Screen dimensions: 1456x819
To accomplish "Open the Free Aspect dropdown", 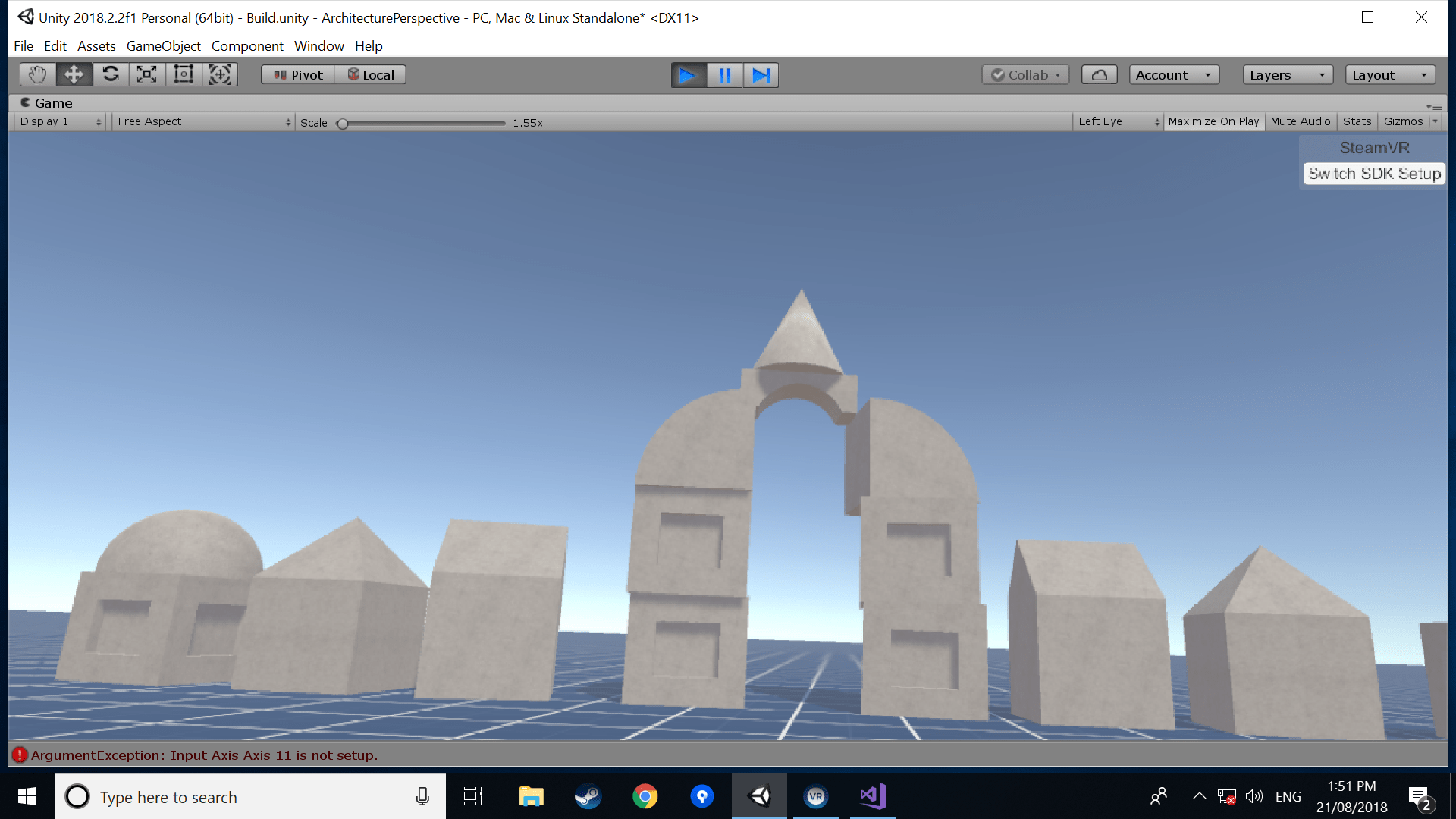I will coord(203,121).
